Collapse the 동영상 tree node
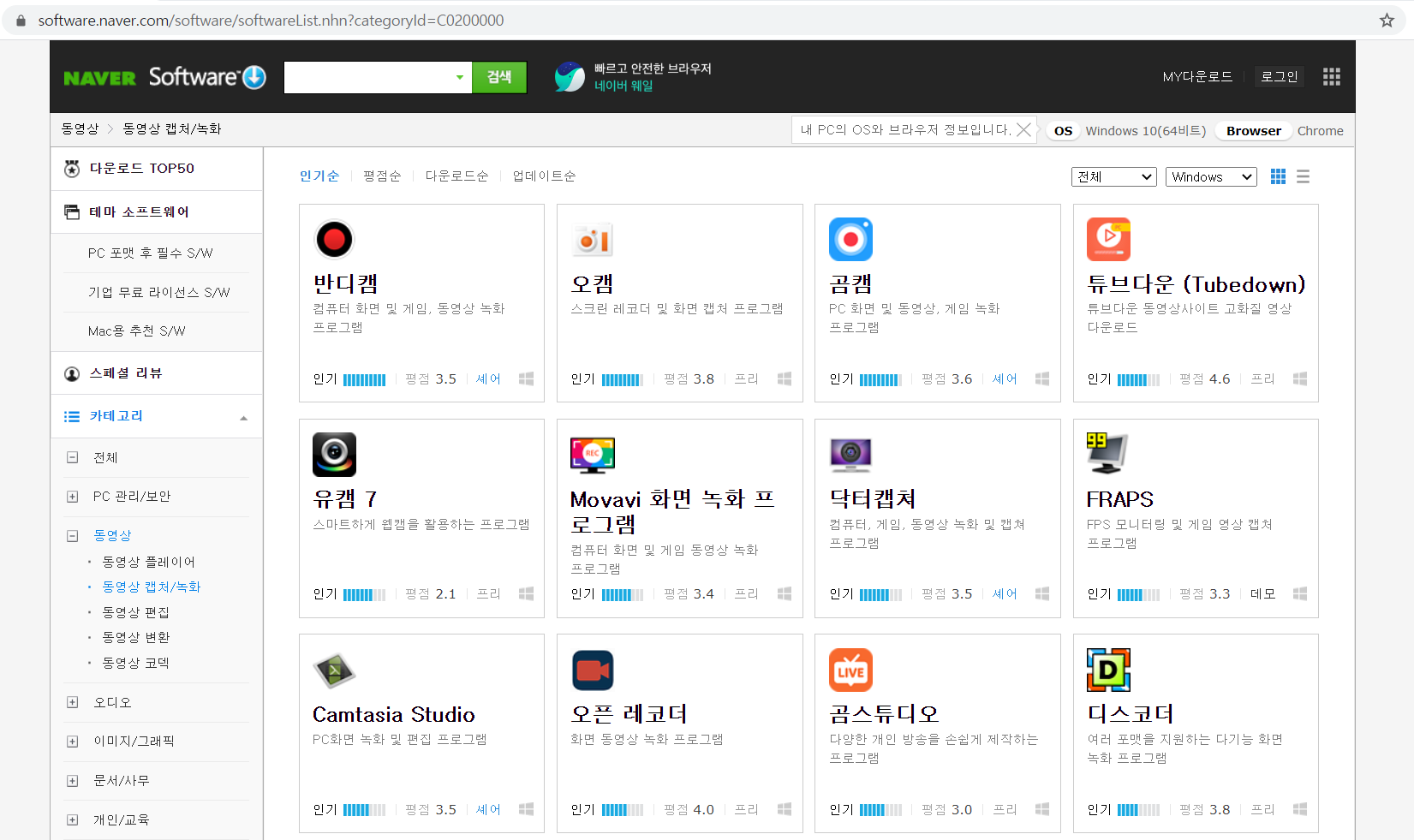The height and width of the screenshot is (840, 1414). (x=73, y=536)
